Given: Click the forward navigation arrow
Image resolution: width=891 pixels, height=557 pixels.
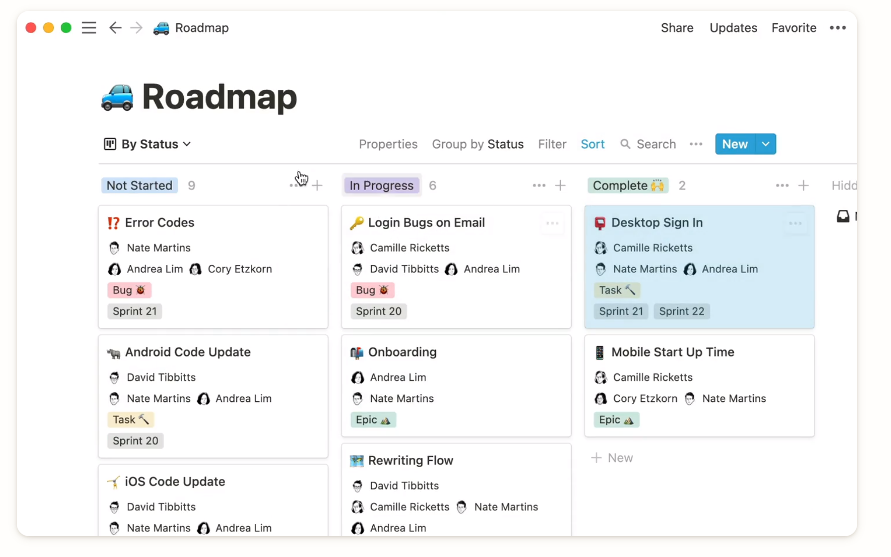Looking at the screenshot, I should (136, 28).
